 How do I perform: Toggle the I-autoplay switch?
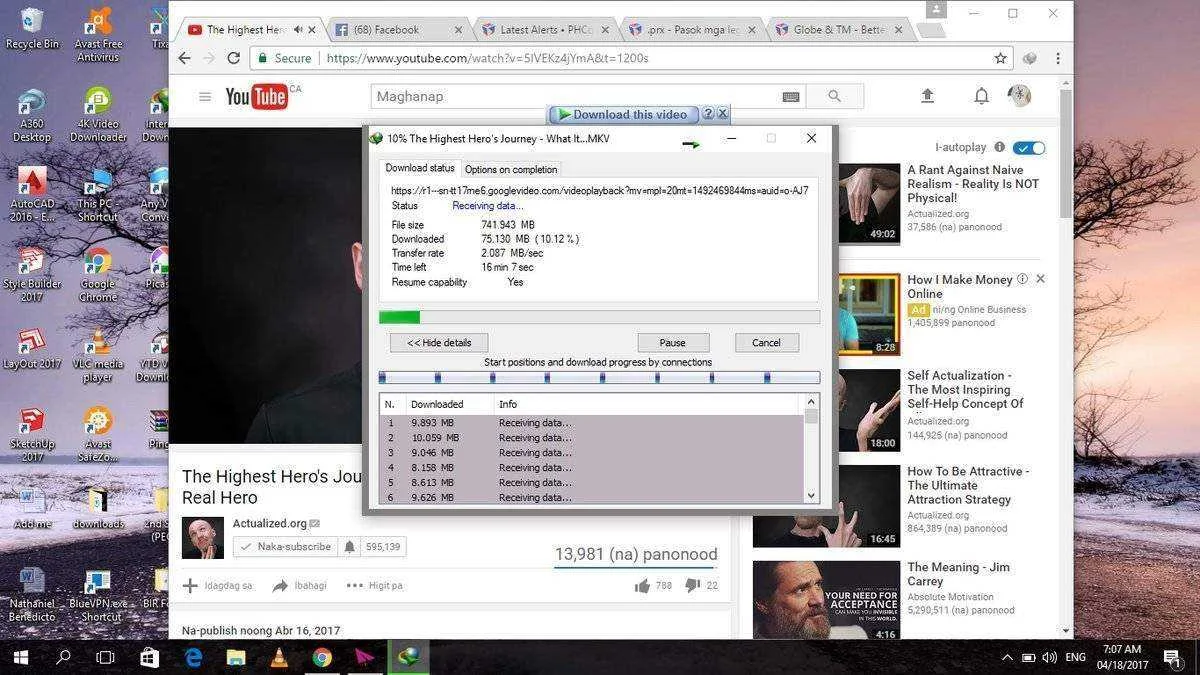click(x=1029, y=148)
